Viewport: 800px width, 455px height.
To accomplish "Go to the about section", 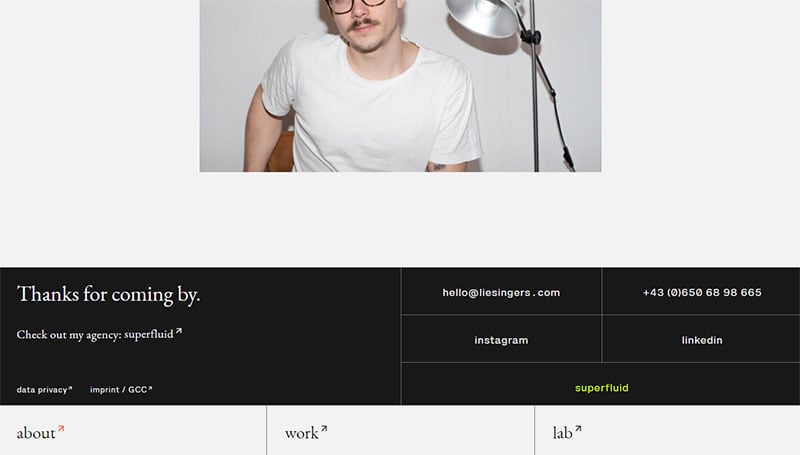I will click(36, 433).
